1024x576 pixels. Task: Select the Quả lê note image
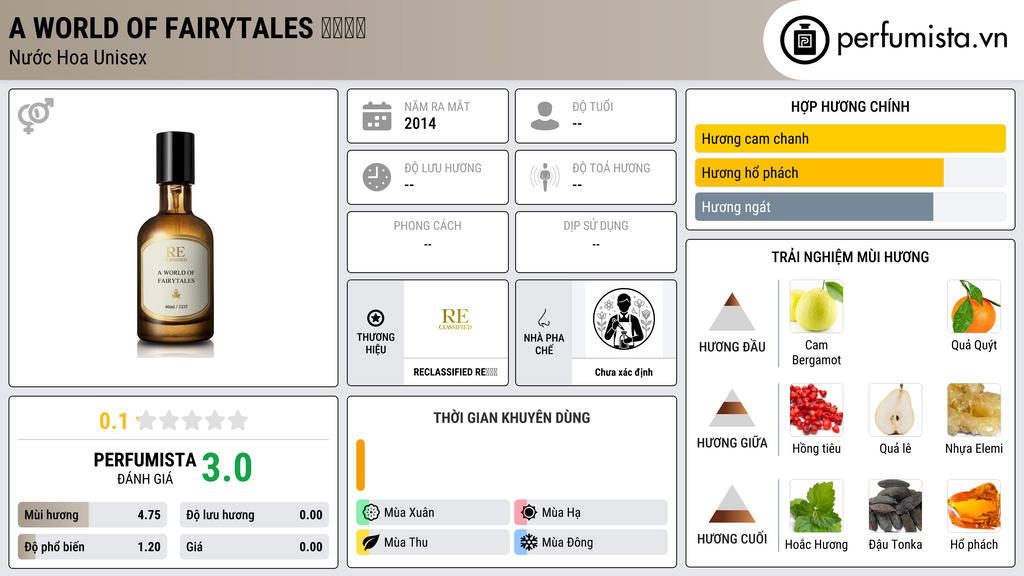pos(895,409)
